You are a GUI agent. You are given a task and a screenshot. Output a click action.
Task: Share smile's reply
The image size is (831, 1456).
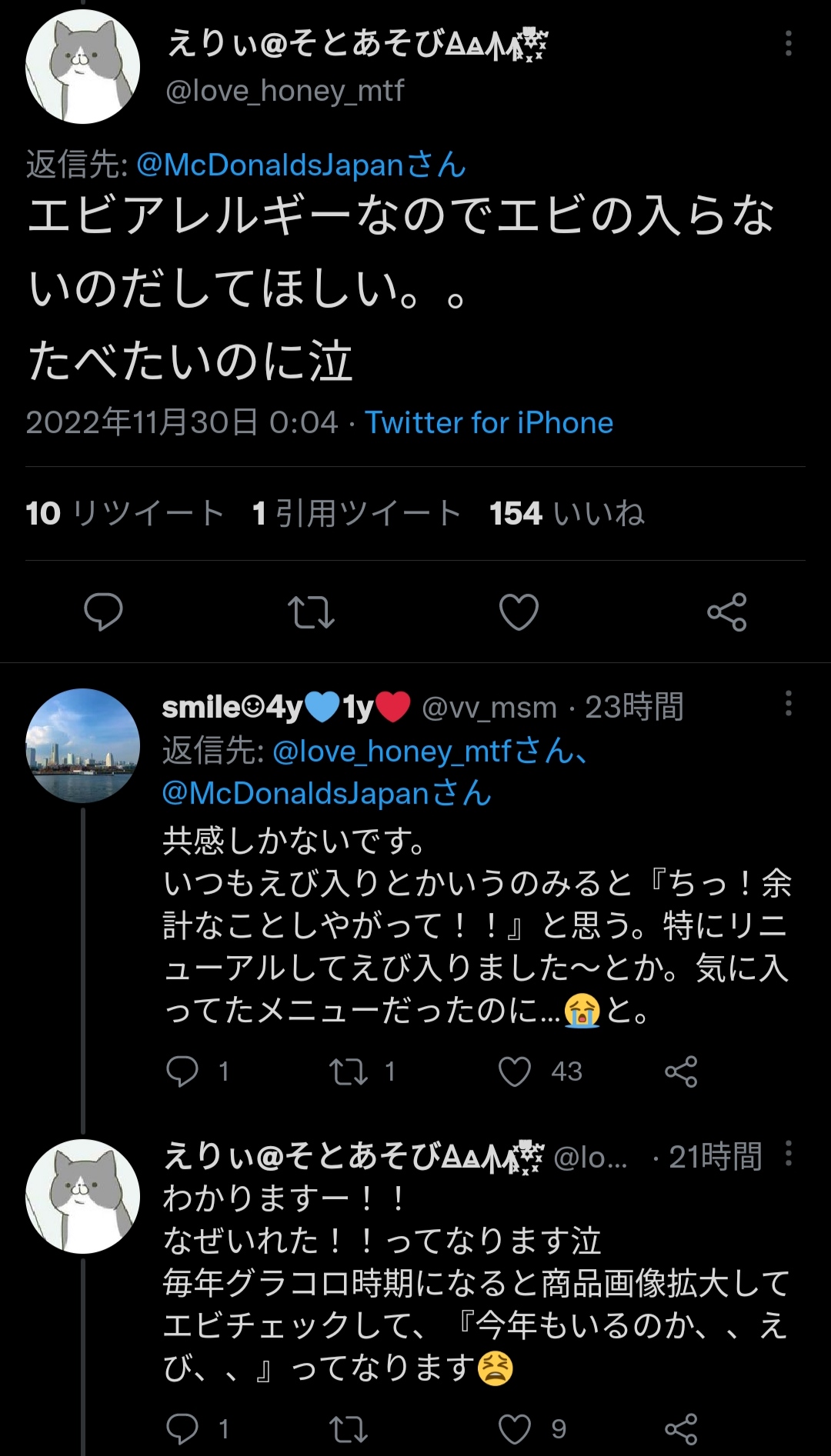(681, 1071)
